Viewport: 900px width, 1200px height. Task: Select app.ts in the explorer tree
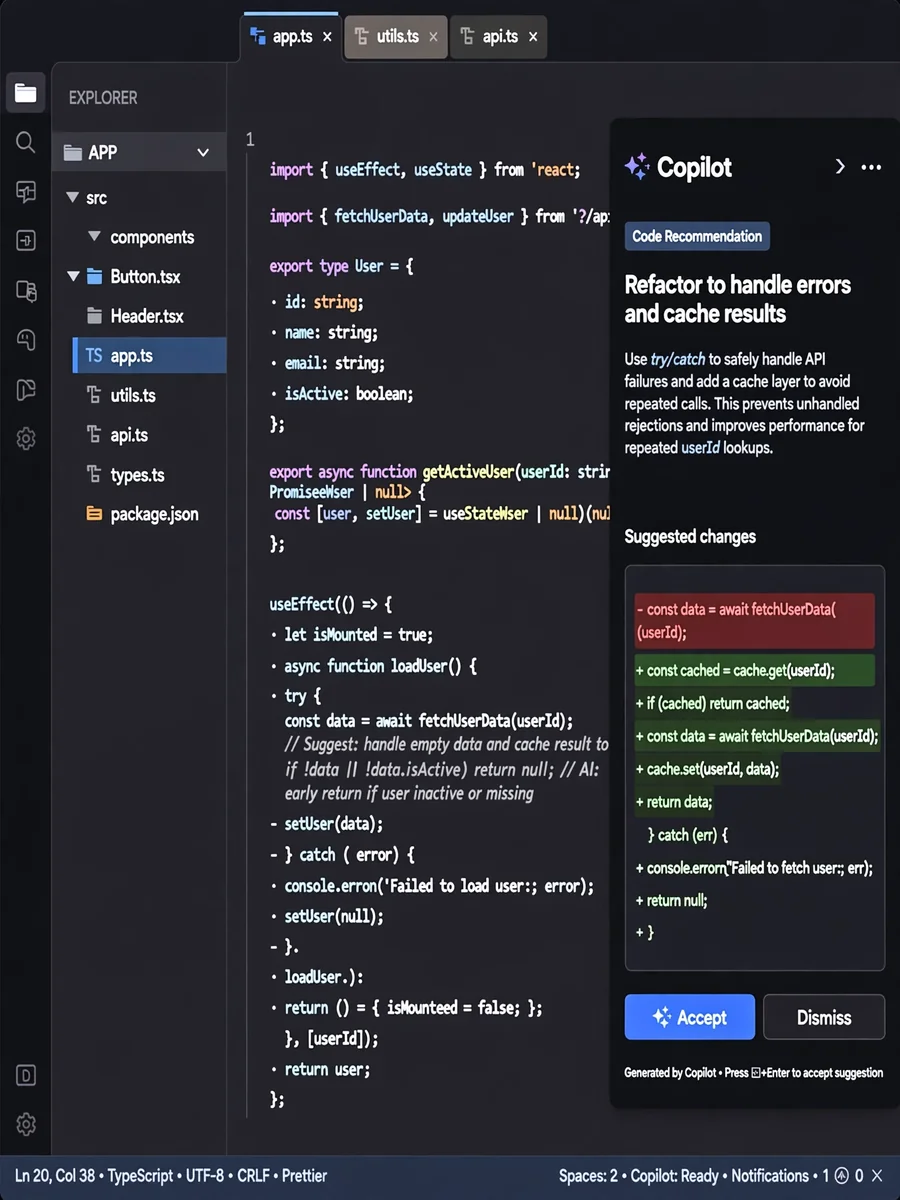coord(150,356)
